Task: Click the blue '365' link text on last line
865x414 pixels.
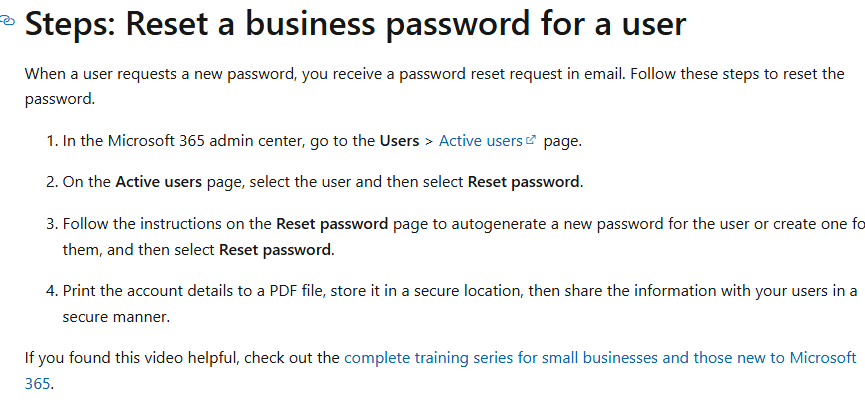Action: tap(38, 383)
